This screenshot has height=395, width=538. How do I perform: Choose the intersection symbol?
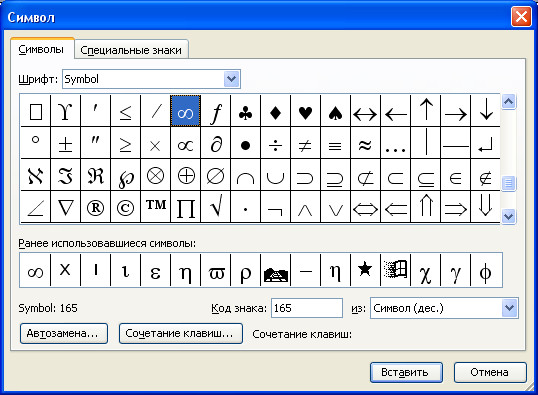tap(246, 175)
